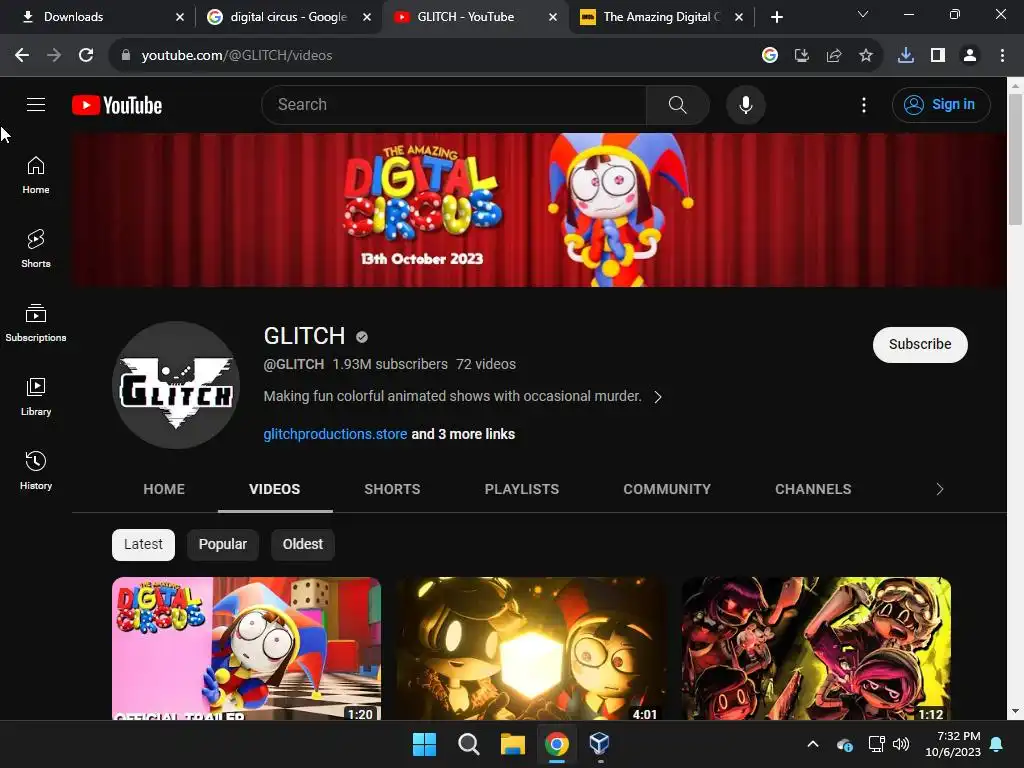Image resolution: width=1024 pixels, height=768 pixels.
Task: Click the address bar URL
Action: click(236, 56)
